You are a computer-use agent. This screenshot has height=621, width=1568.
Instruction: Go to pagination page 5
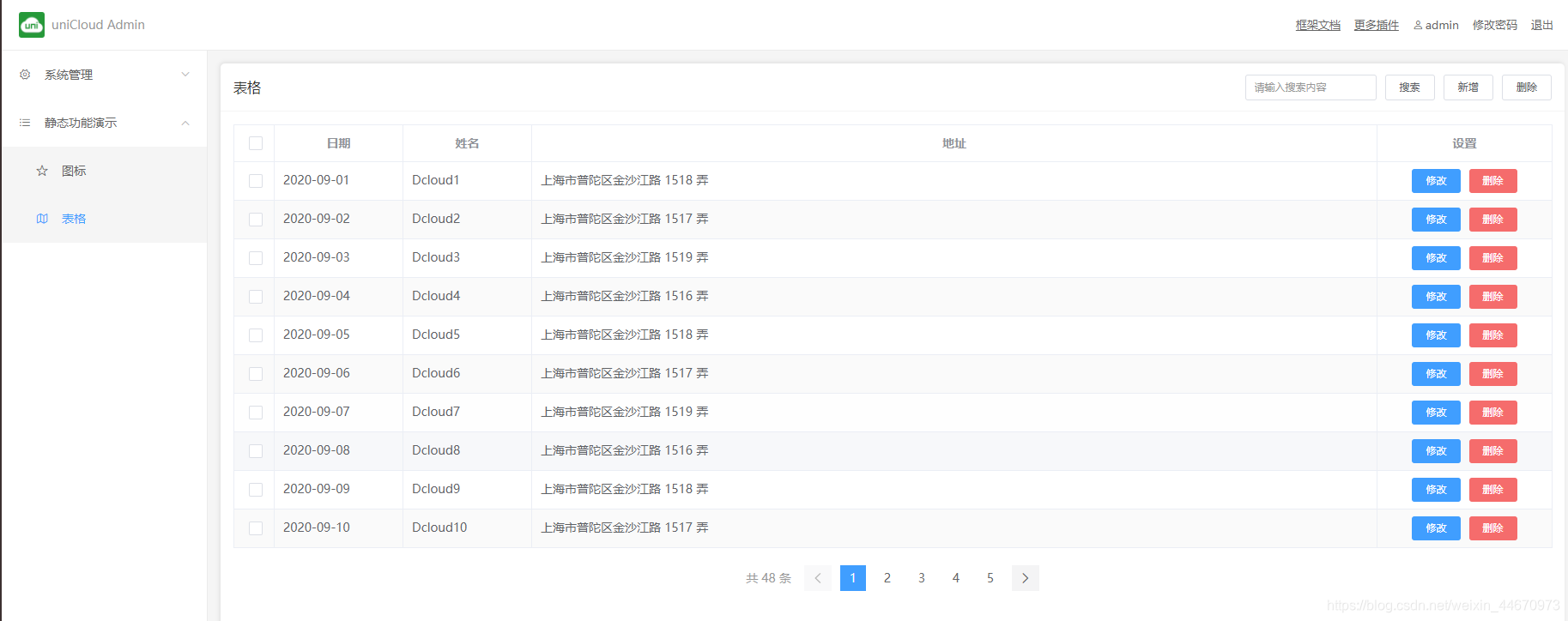click(x=990, y=578)
